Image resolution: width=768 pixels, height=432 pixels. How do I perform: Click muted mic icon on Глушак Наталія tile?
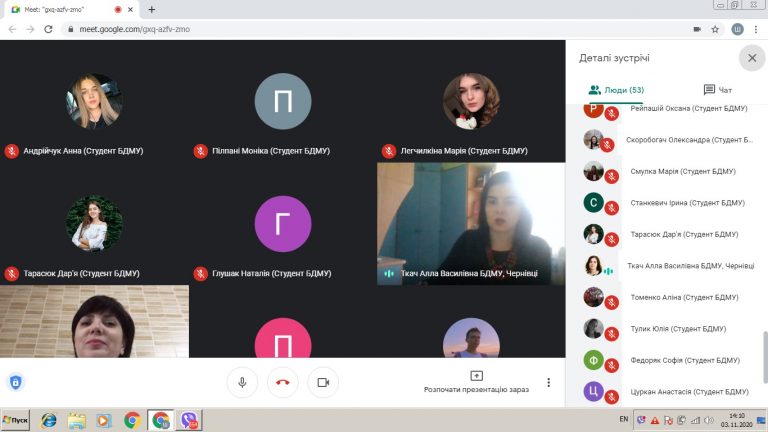[x=200, y=273]
